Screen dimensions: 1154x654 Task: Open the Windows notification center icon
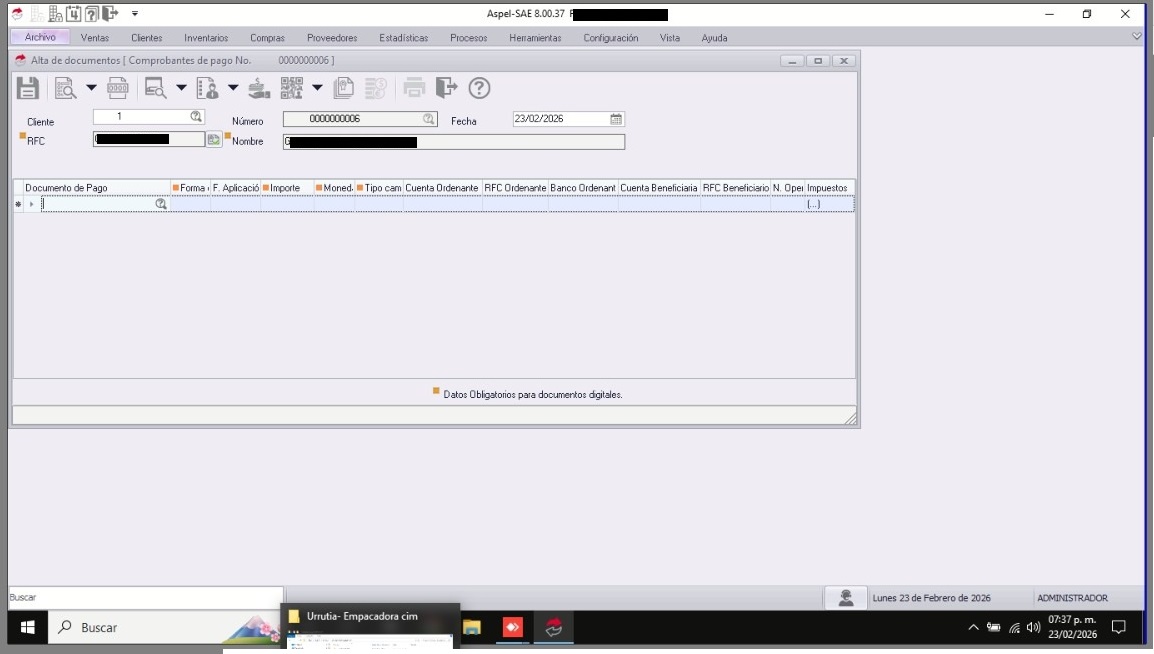click(x=1119, y=628)
